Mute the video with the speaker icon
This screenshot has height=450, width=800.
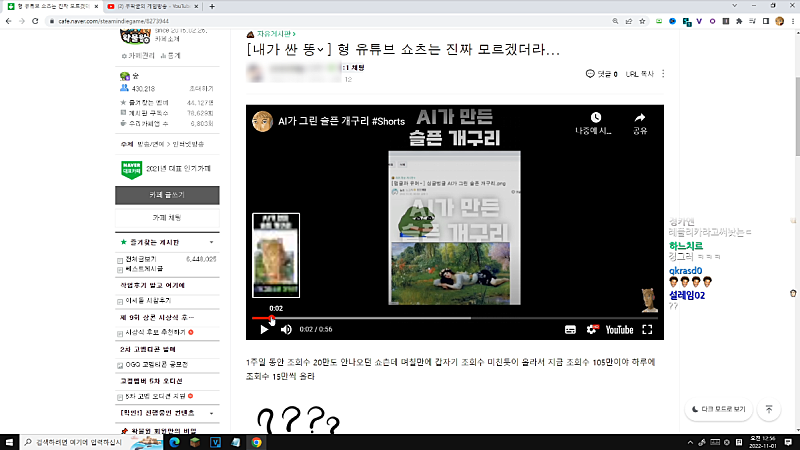coord(286,330)
